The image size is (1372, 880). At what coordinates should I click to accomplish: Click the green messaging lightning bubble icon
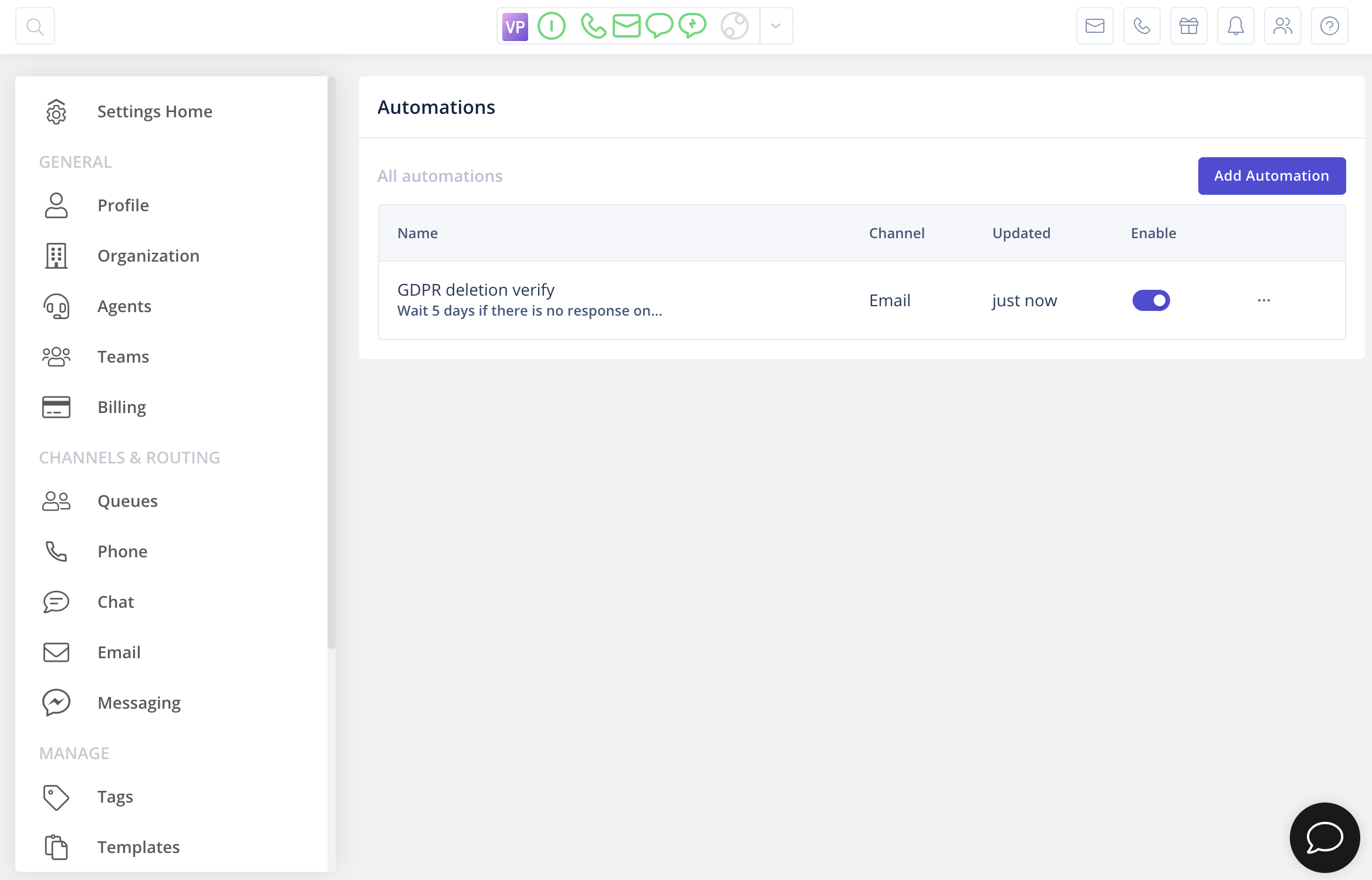coord(693,26)
